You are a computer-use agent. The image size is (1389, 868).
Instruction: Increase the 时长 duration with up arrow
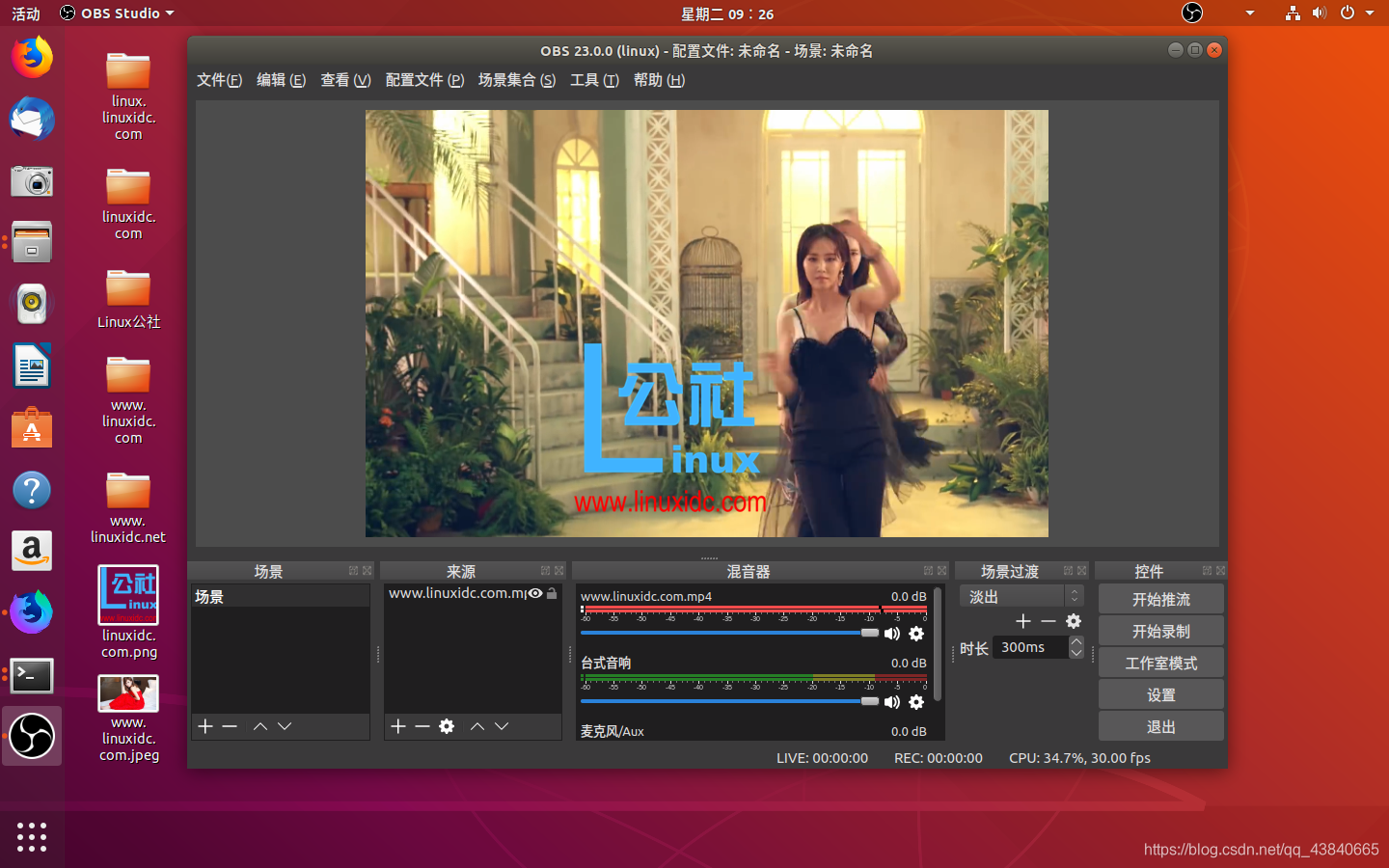pos(1076,641)
